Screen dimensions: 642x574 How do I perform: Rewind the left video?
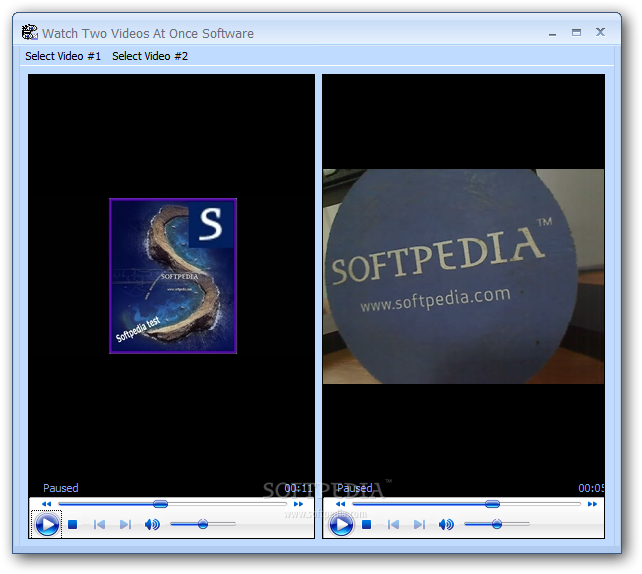click(x=46, y=504)
